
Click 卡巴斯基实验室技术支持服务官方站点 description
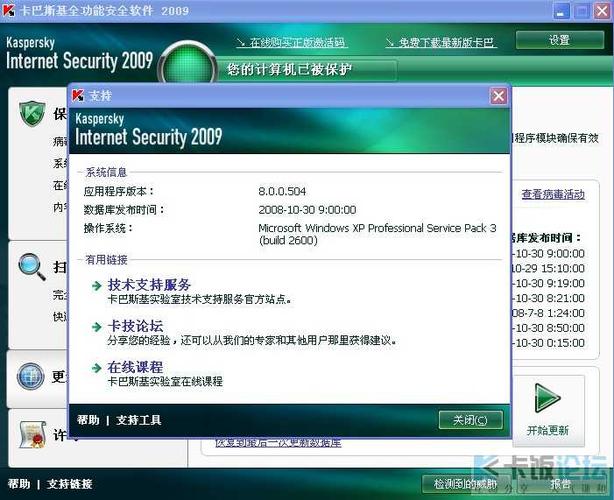199,300
